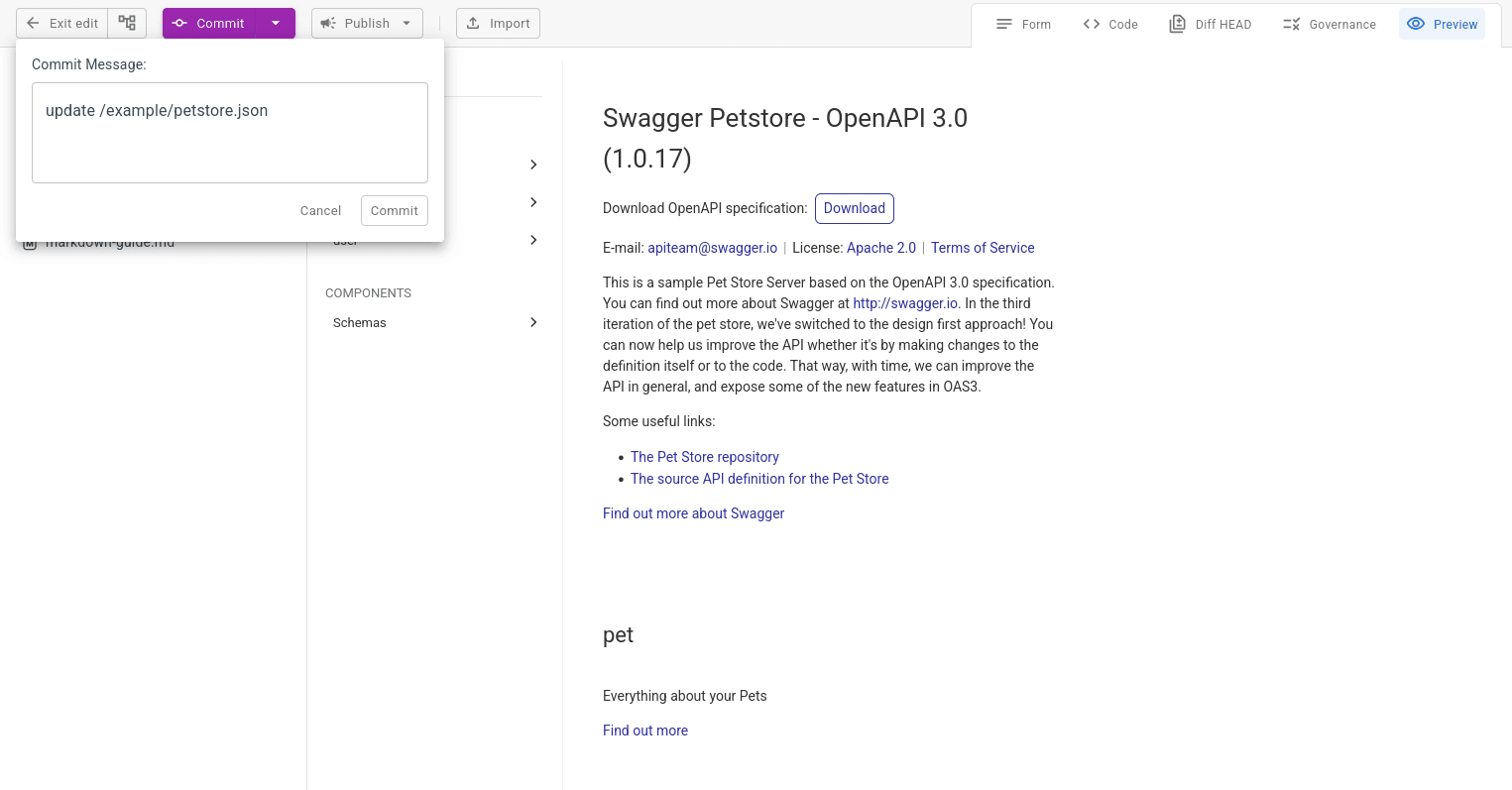
Task: Click the Commit Message label
Action: (89, 64)
